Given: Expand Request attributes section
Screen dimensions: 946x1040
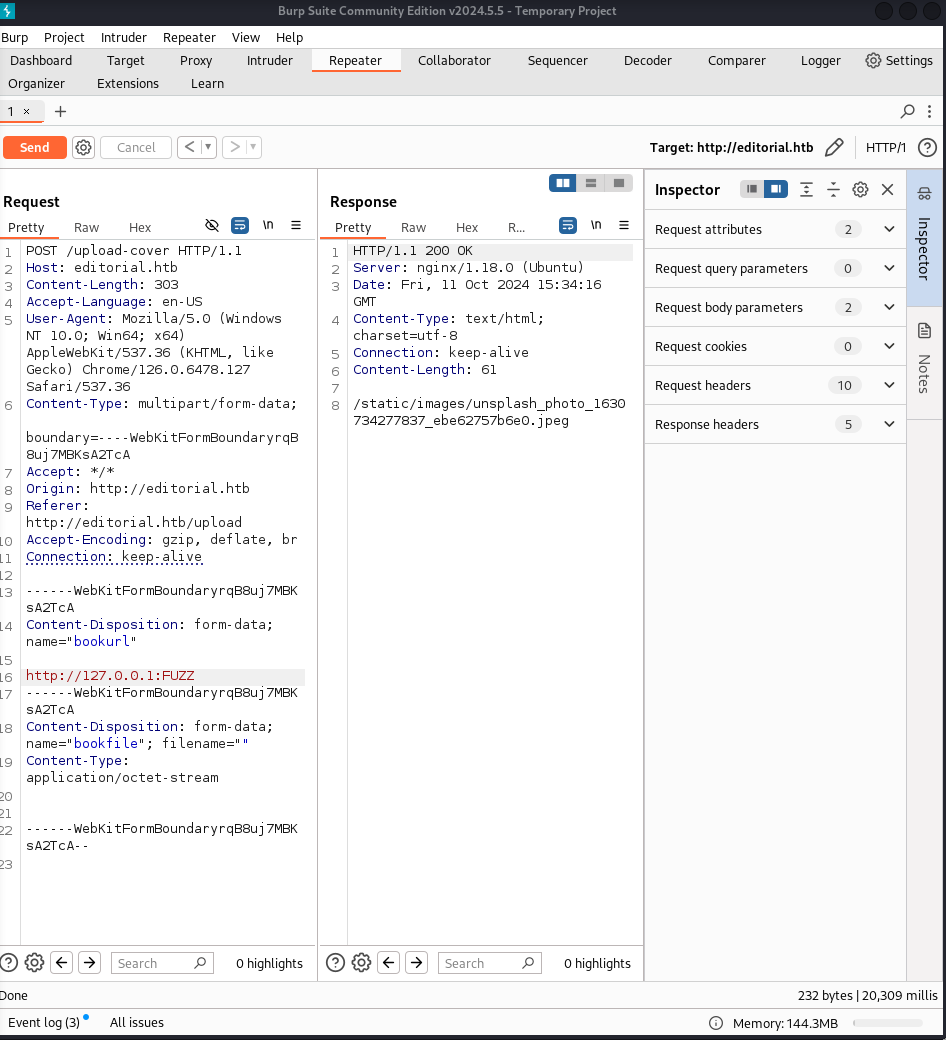Looking at the screenshot, I should coord(775,229).
